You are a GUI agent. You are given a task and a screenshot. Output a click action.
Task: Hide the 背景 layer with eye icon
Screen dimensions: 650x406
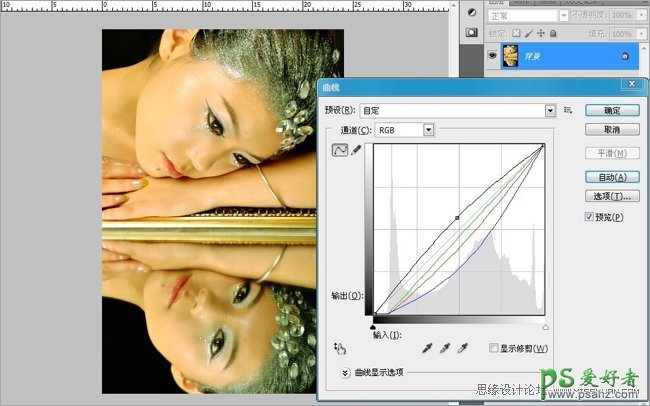[x=491, y=56]
